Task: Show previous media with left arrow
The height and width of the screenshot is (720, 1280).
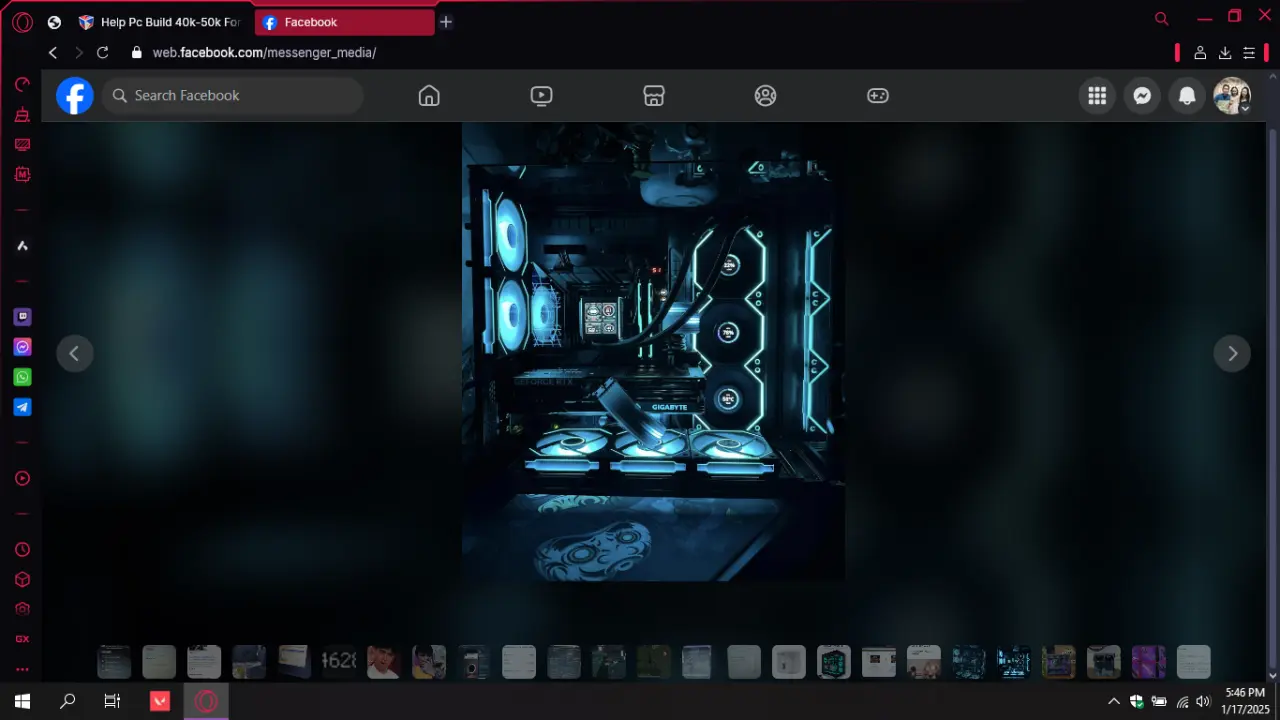Action: coord(74,353)
